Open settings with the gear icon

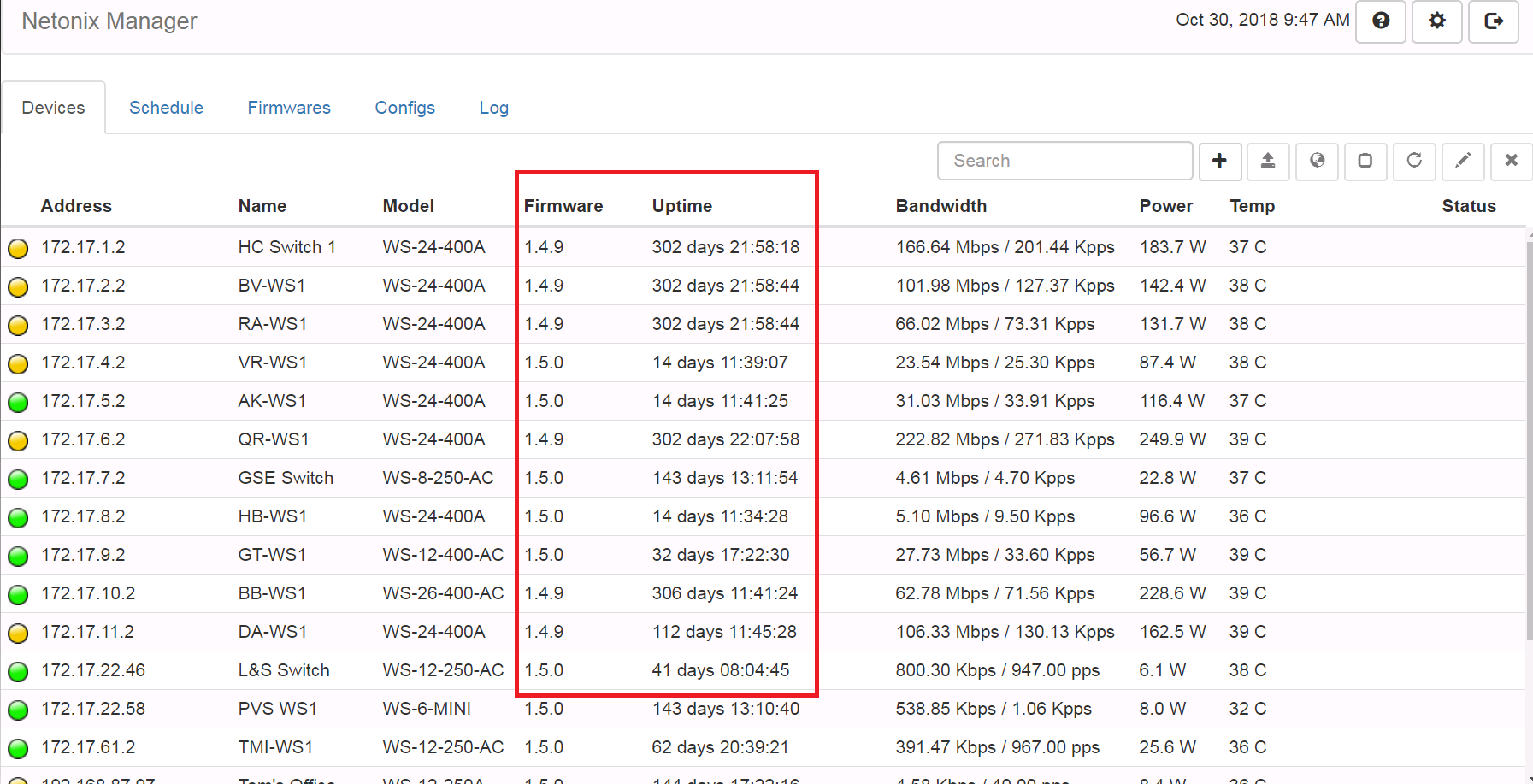[1436, 21]
